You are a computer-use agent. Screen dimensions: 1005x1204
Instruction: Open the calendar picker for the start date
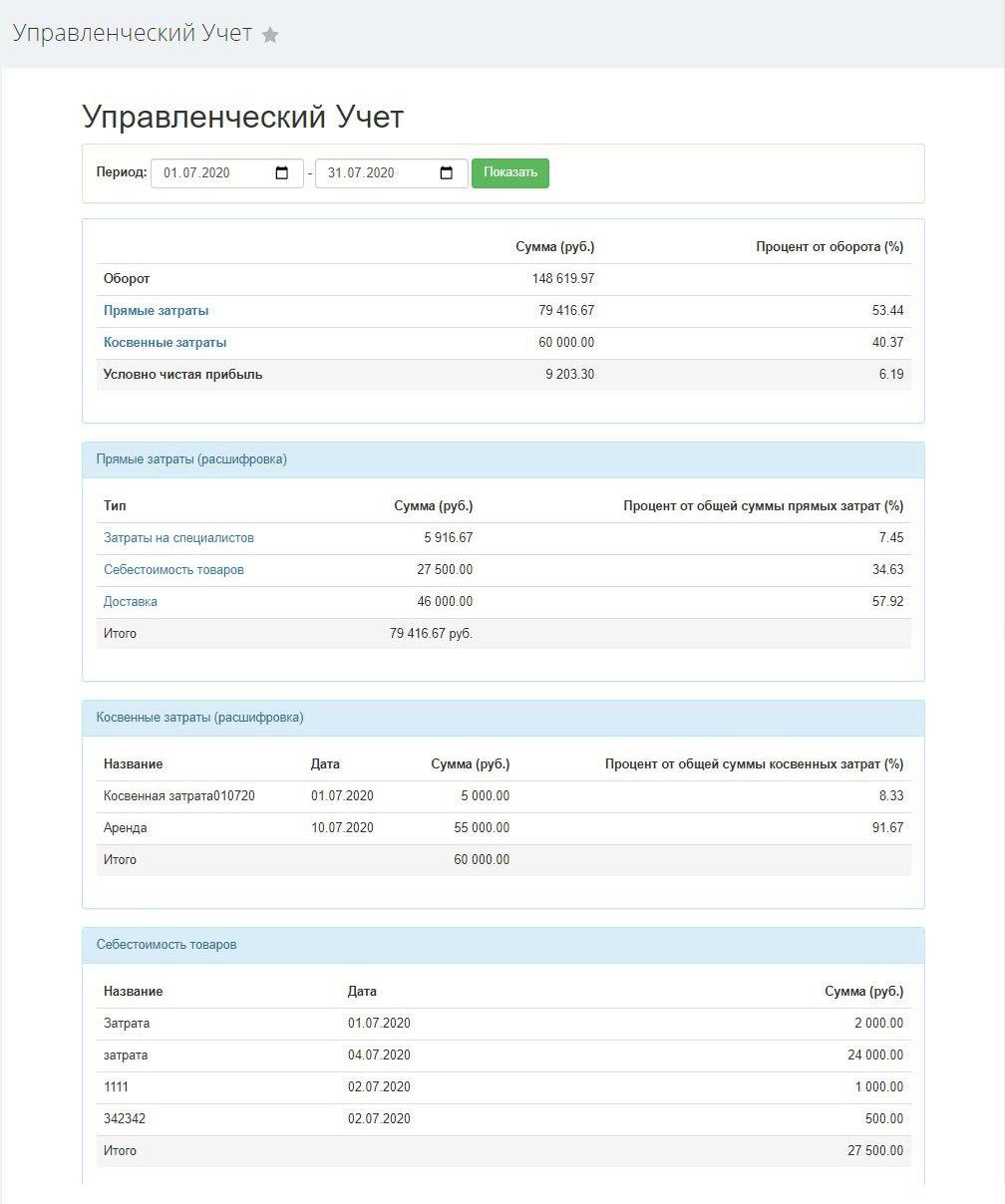point(282,173)
